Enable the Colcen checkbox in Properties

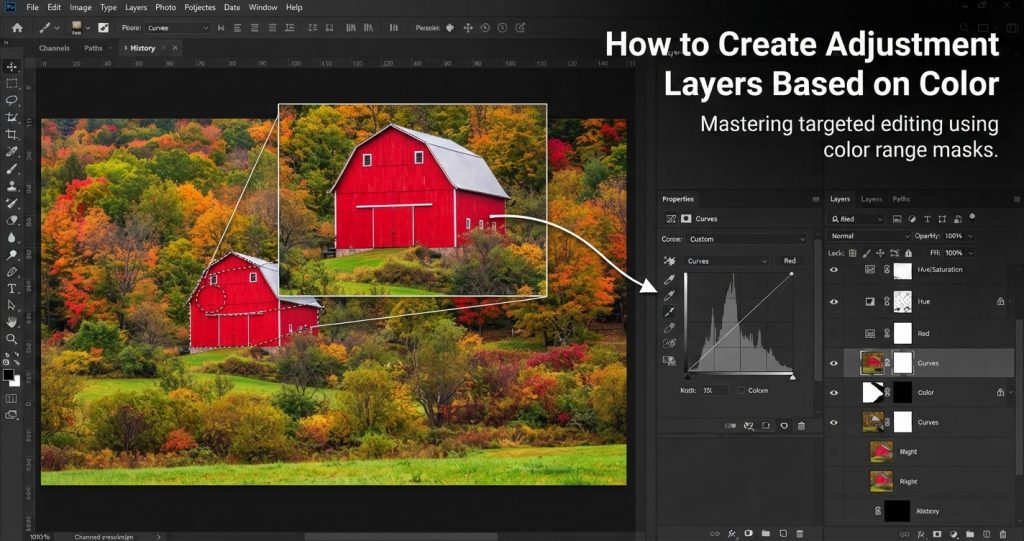741,391
